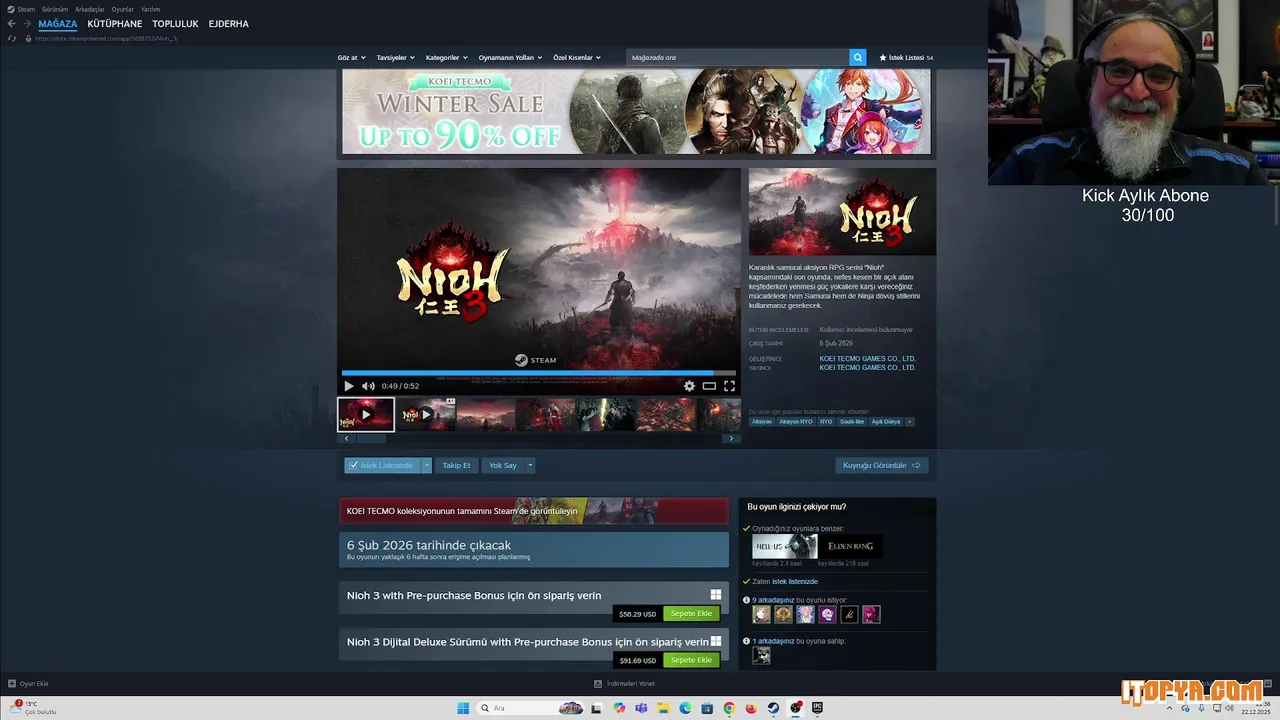
Task: Select second trailer thumbnail
Action: 426,414
